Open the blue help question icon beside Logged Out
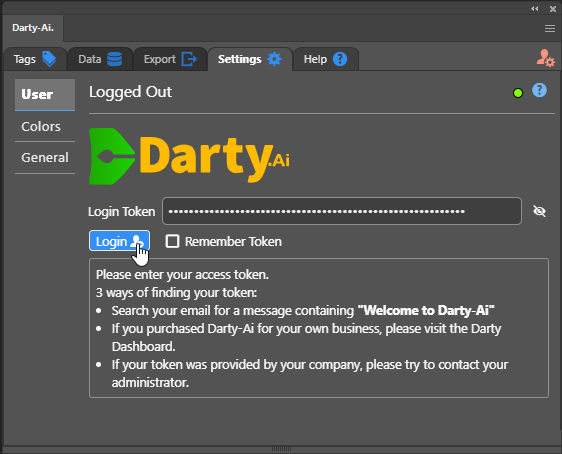Image resolution: width=562 pixels, height=454 pixels. tap(539, 90)
